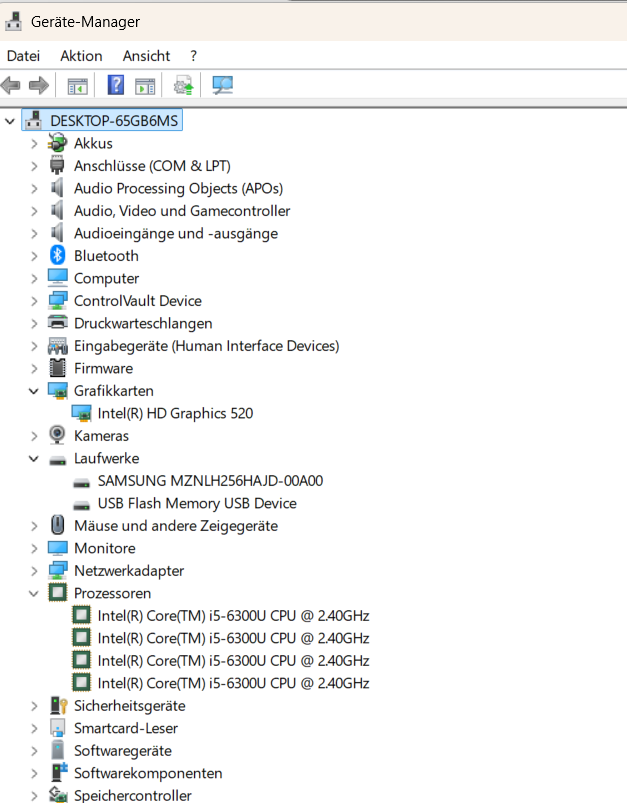The image size is (627, 803).
Task: Collapse the Grafikkarten category
Action: (34, 391)
